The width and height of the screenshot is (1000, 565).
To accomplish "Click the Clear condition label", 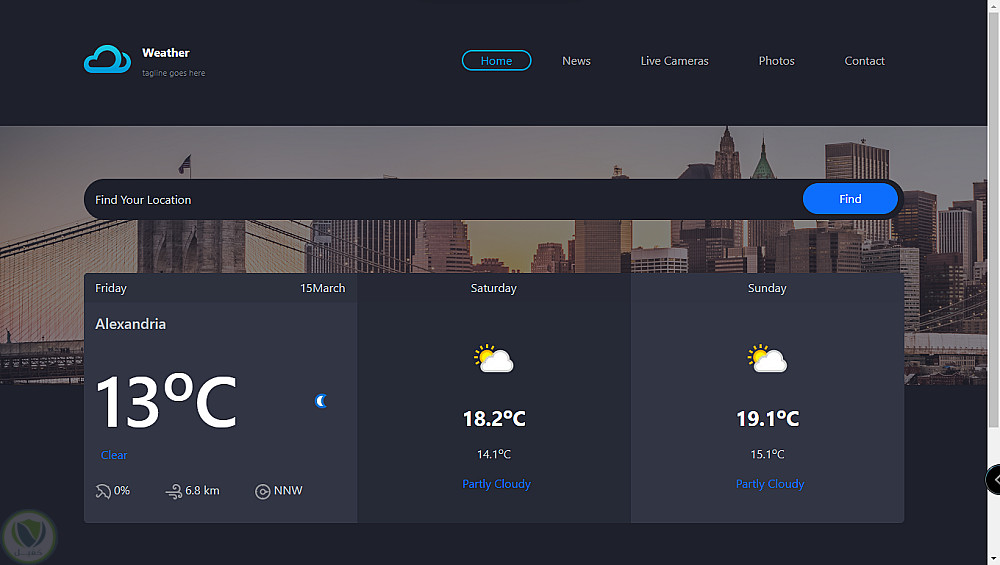I will pos(114,455).
